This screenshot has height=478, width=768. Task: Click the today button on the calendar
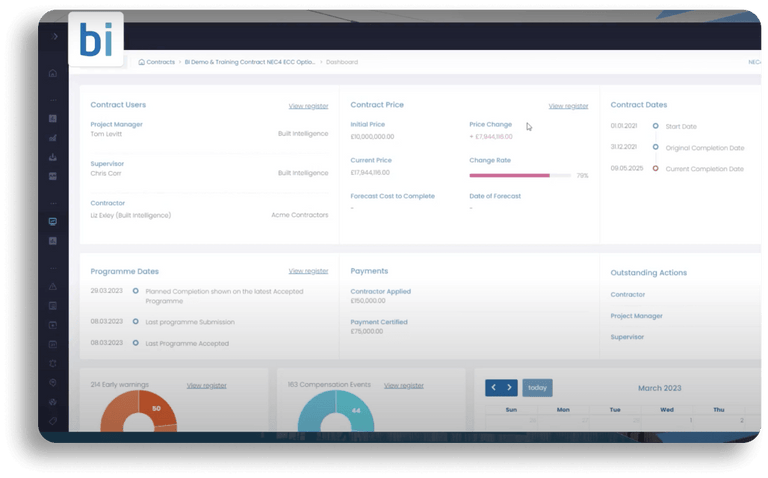point(537,387)
